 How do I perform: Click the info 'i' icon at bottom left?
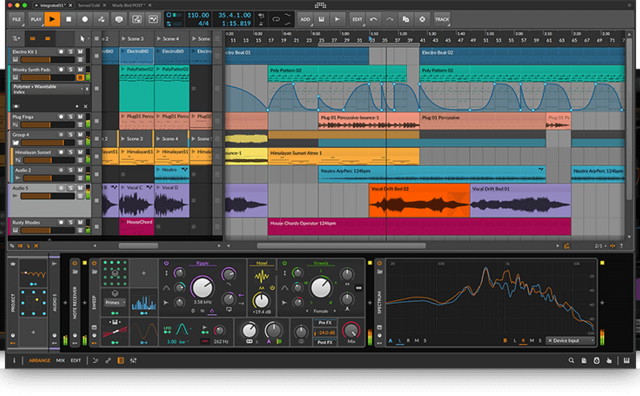click(14, 360)
